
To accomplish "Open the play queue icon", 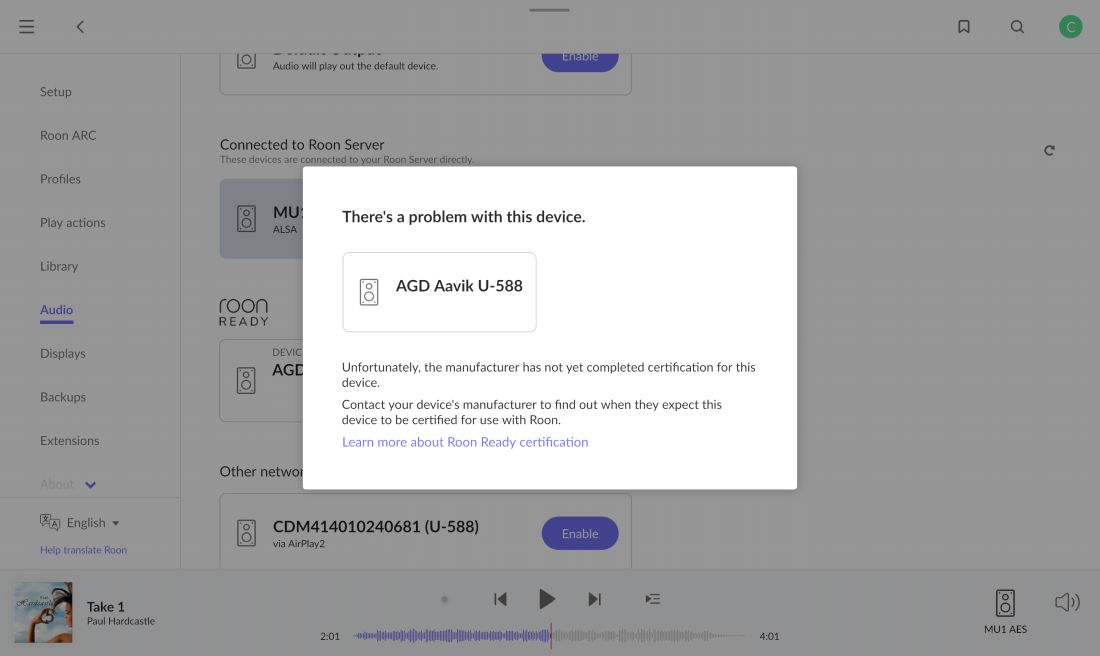I will click(x=652, y=599).
